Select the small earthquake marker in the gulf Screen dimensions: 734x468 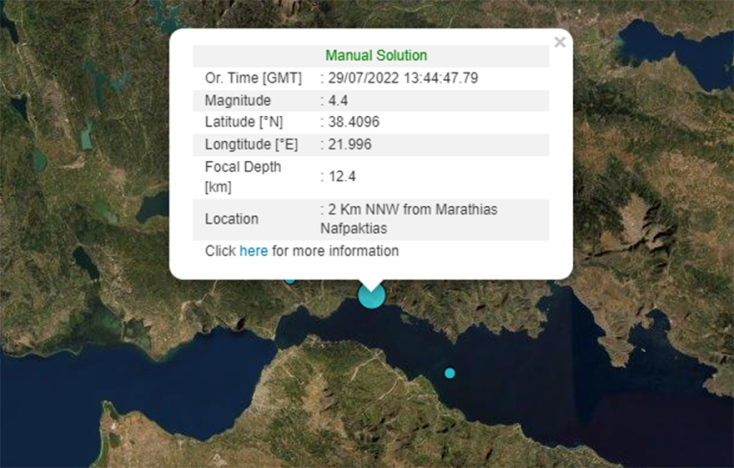tap(450, 373)
